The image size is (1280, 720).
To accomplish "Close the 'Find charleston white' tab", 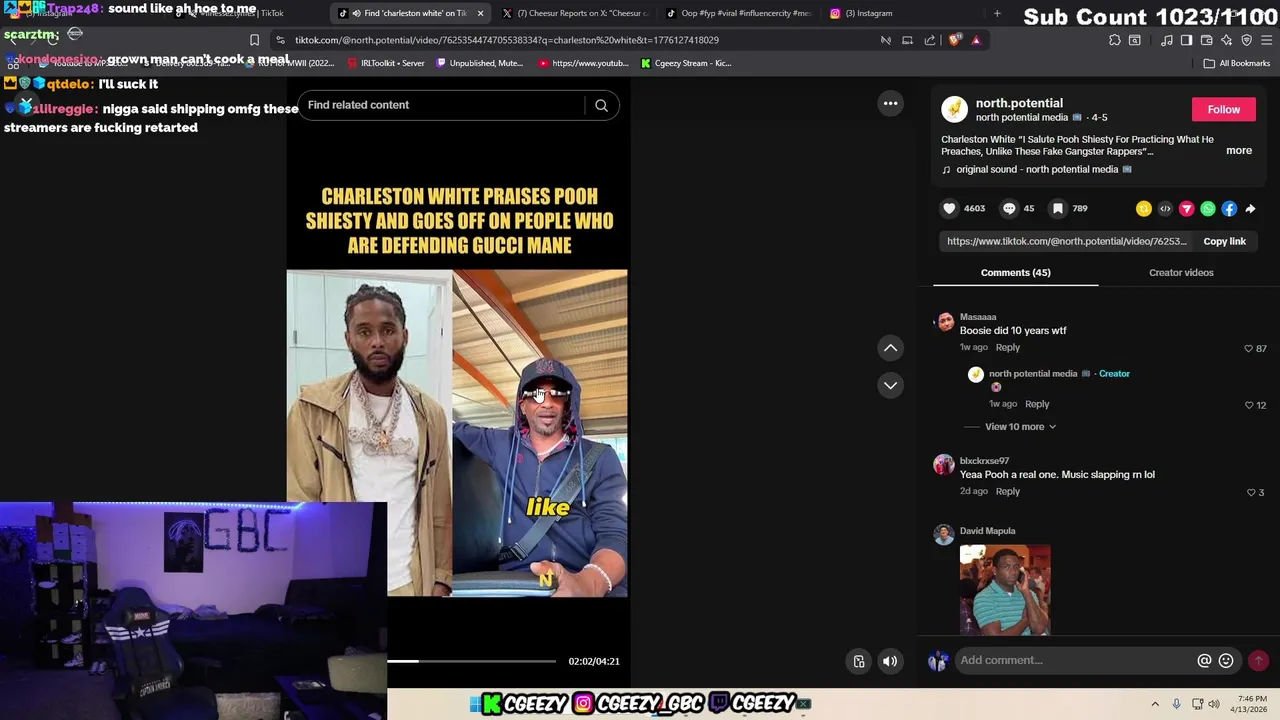I will click(x=480, y=13).
